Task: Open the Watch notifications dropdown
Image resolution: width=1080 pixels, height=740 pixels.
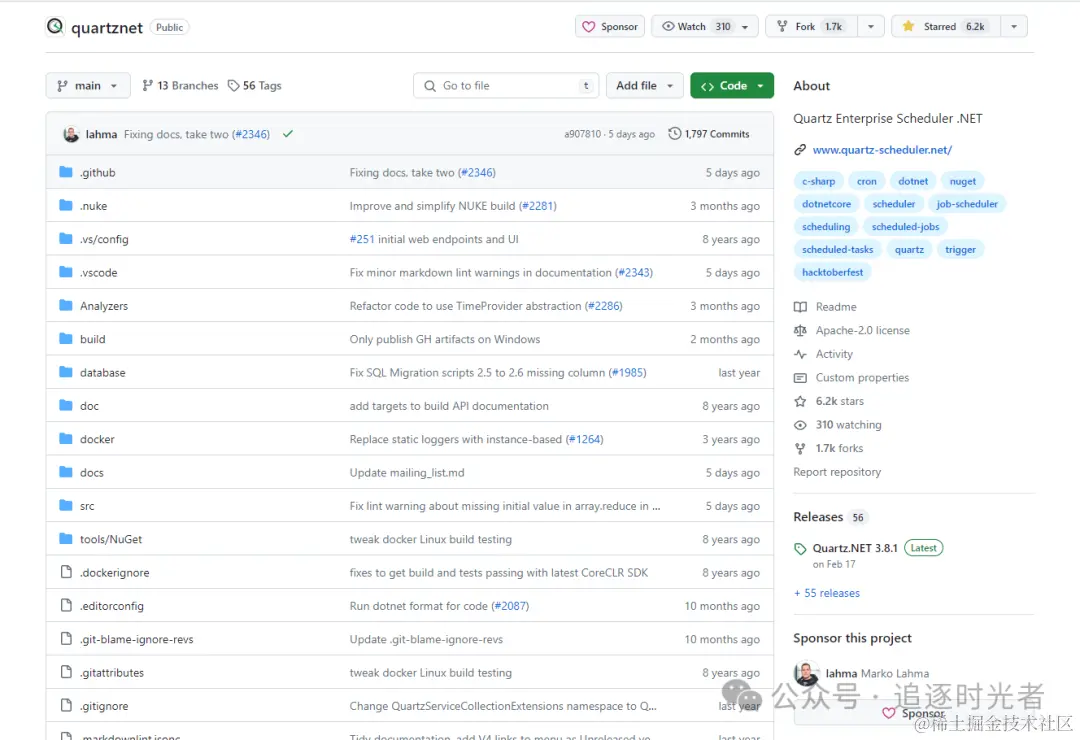Action: [705, 26]
